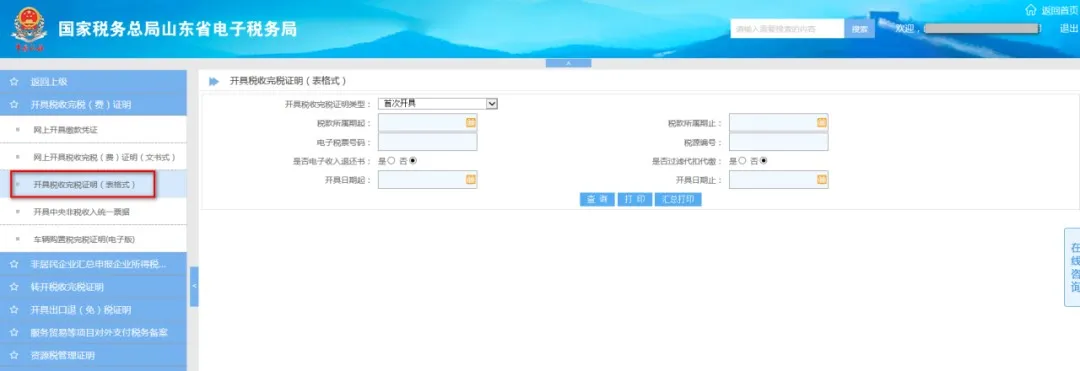Open calendar icon for 开具日期起
Screen dimensions: 1080x371
pos(471,180)
